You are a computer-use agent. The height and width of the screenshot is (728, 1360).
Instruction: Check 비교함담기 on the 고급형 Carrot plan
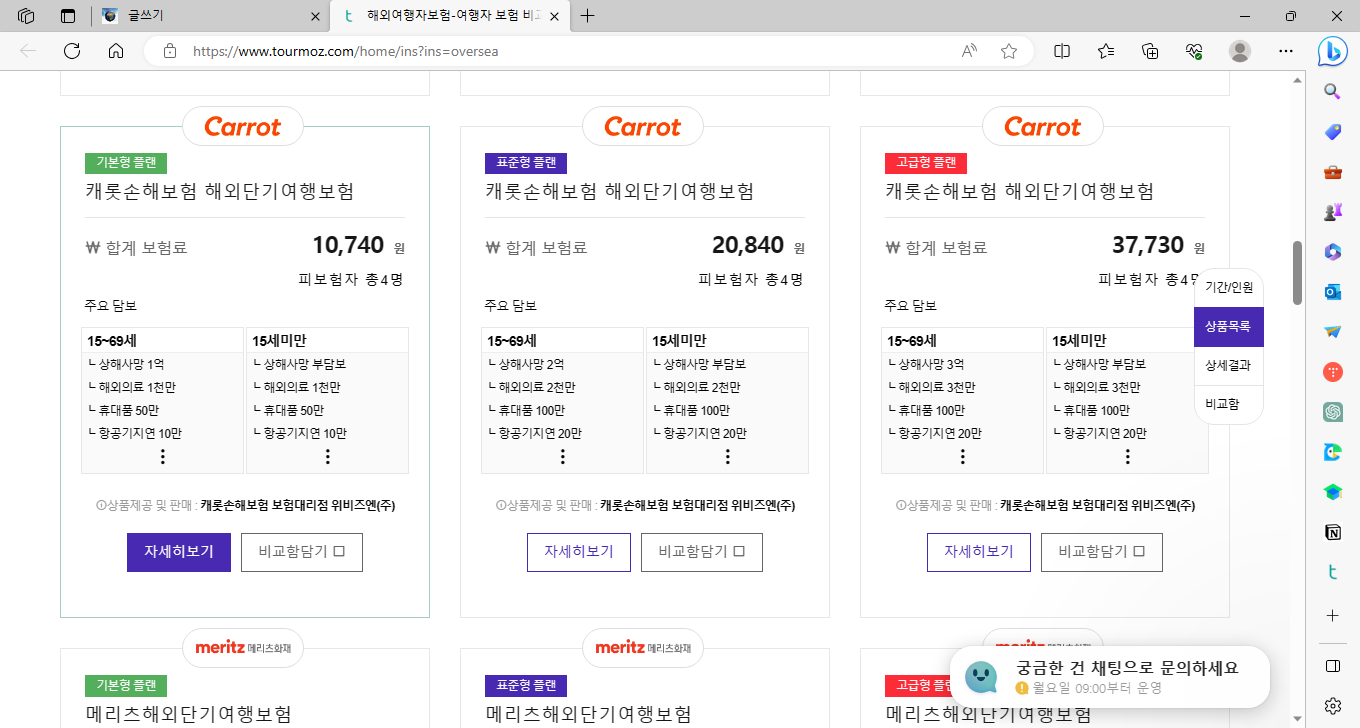pyautogui.click(x=1101, y=552)
